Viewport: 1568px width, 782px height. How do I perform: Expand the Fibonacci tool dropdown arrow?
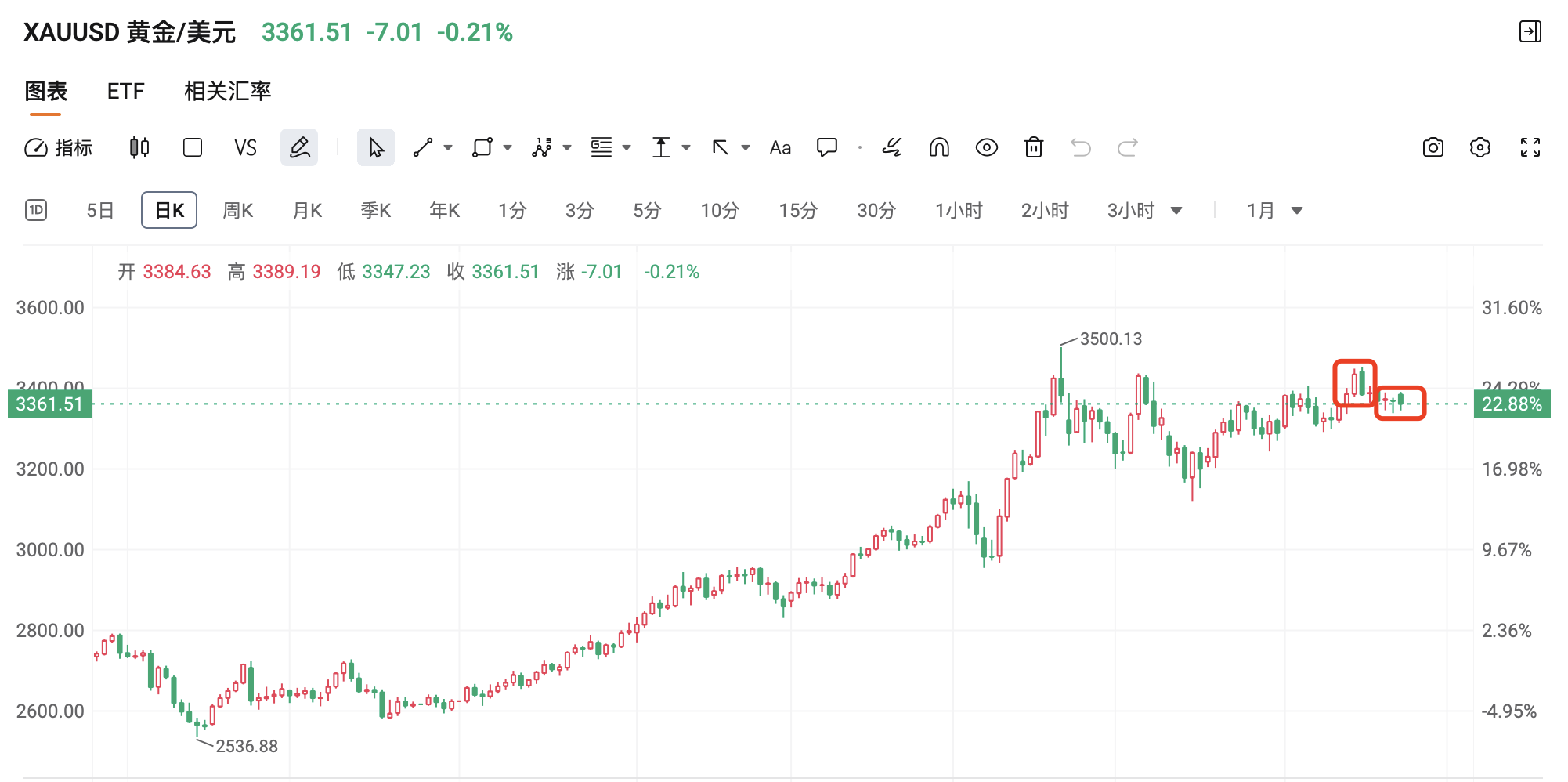tap(627, 147)
